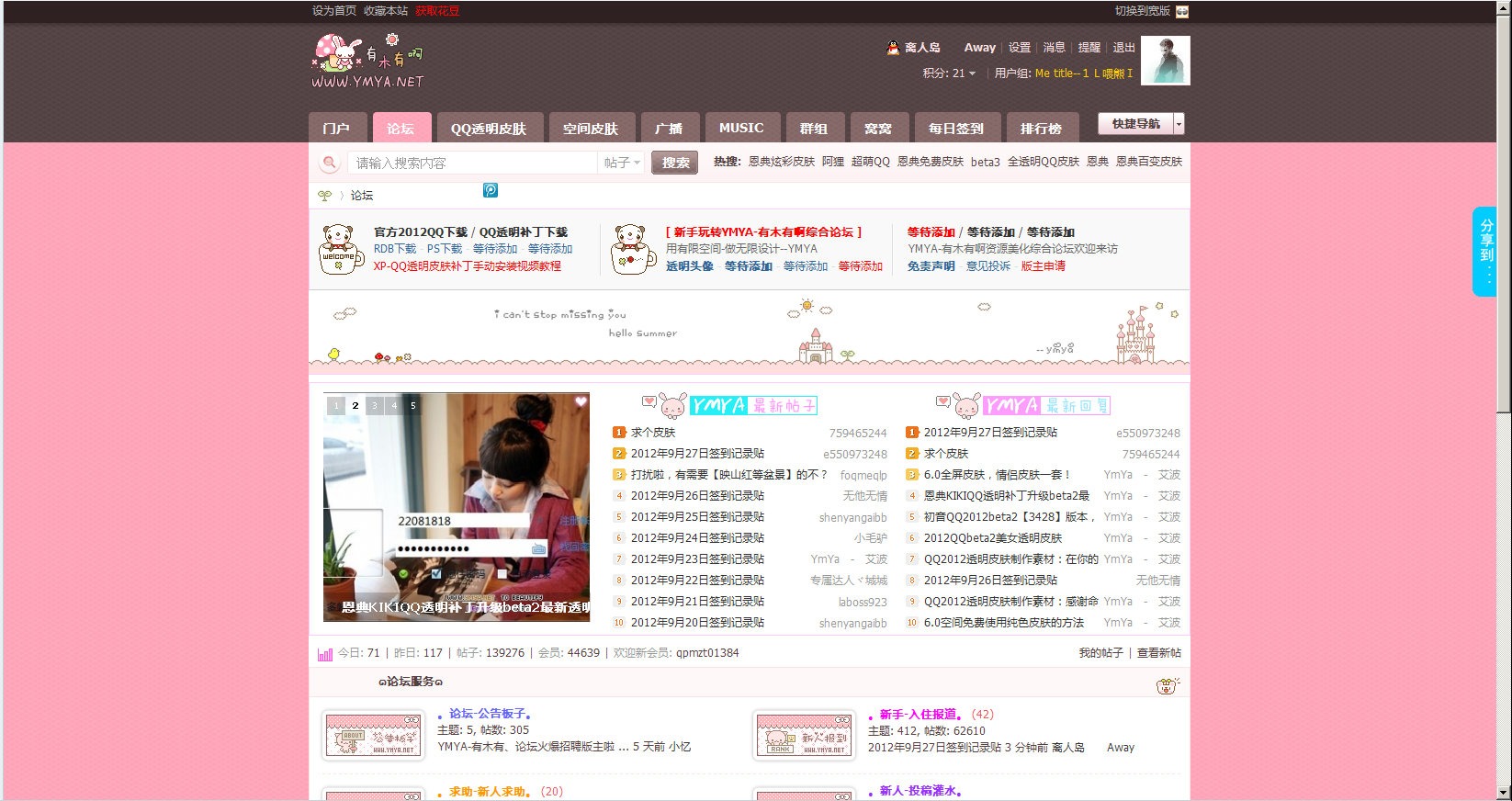Screen dimensions: 1512x801
Task: Open the post 求个皮肤 in 最新帖子
Action: 653,433
